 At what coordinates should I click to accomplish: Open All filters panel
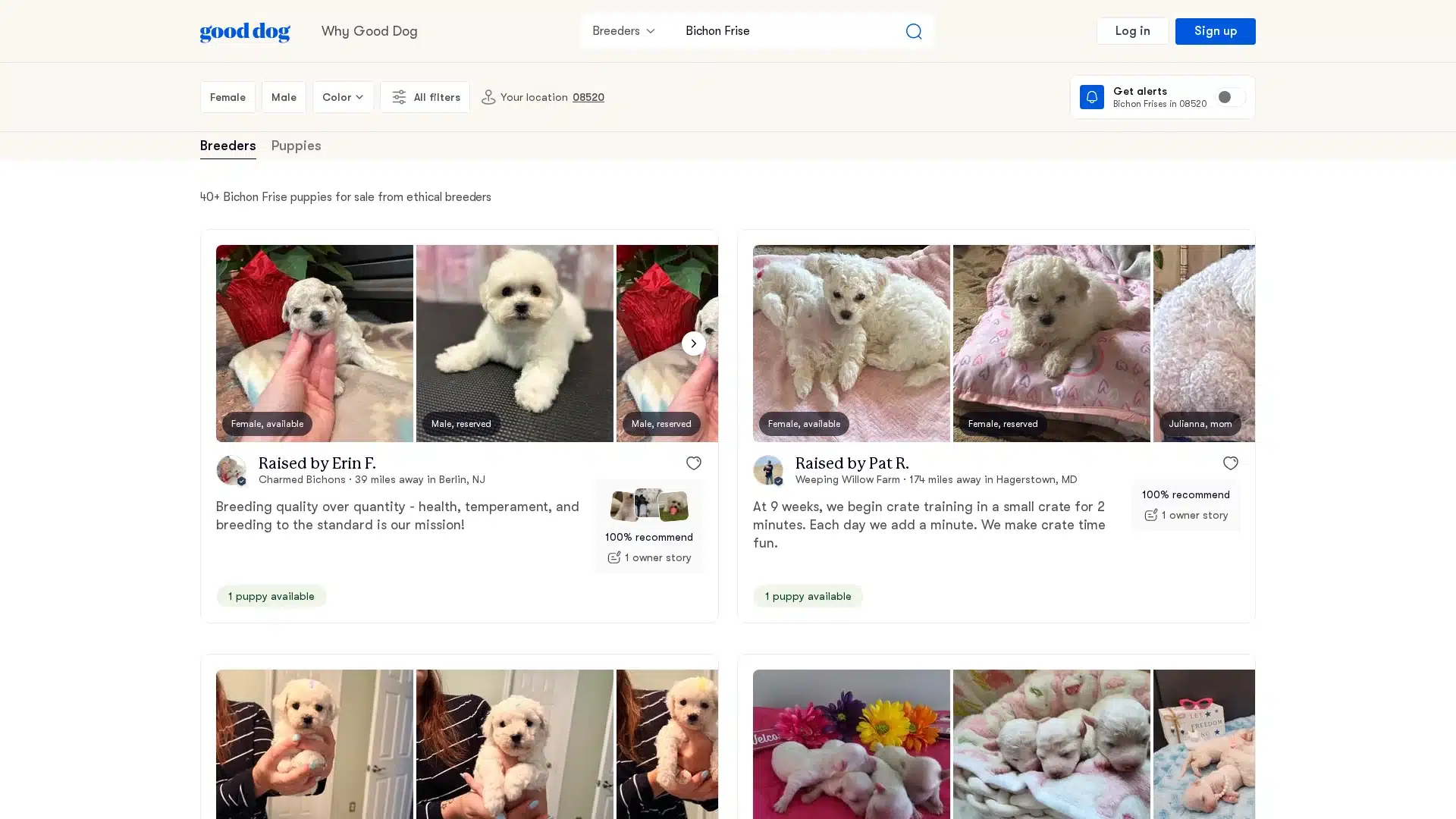[x=425, y=97]
